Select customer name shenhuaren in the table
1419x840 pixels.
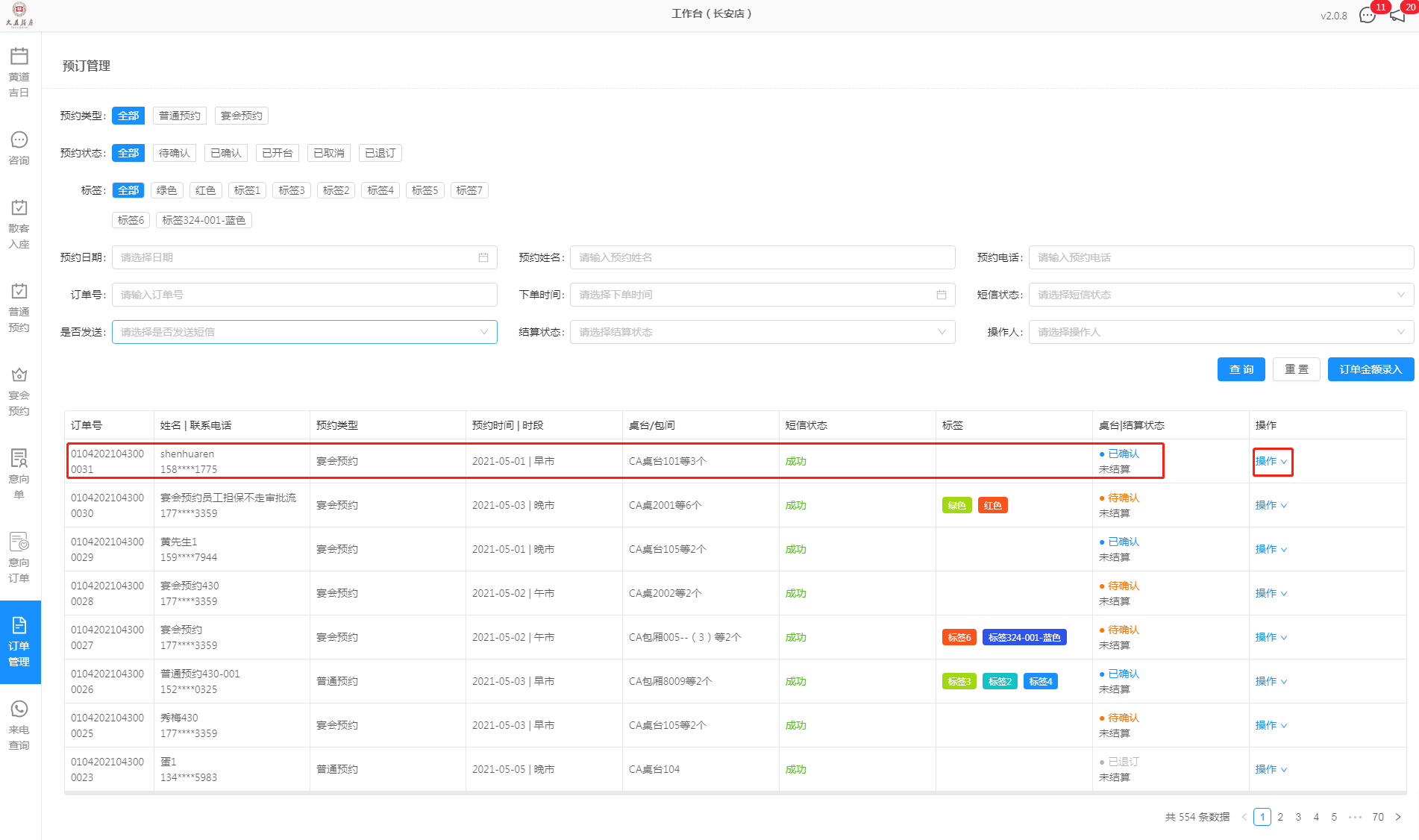pyautogui.click(x=187, y=454)
